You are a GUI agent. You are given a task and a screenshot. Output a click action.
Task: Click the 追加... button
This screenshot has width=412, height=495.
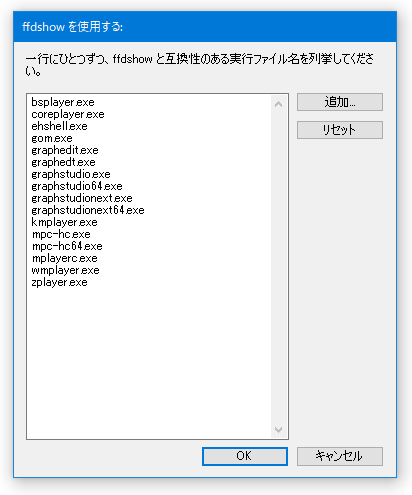340,102
